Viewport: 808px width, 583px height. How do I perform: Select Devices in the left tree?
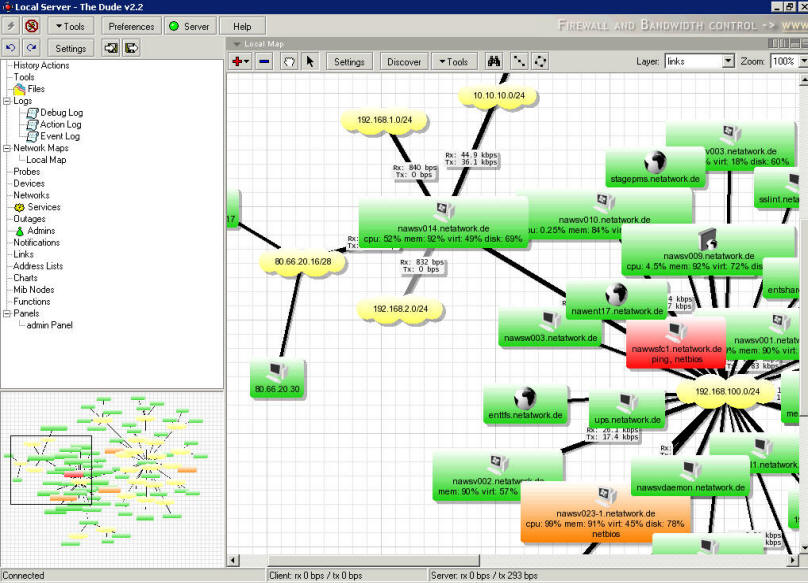pyautogui.click(x=29, y=184)
